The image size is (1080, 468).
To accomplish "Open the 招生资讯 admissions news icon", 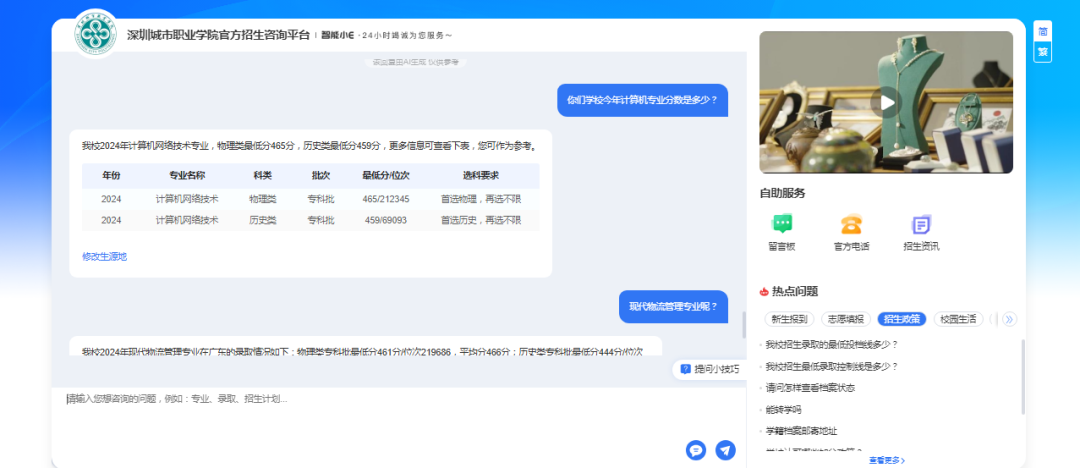I will click(921, 226).
